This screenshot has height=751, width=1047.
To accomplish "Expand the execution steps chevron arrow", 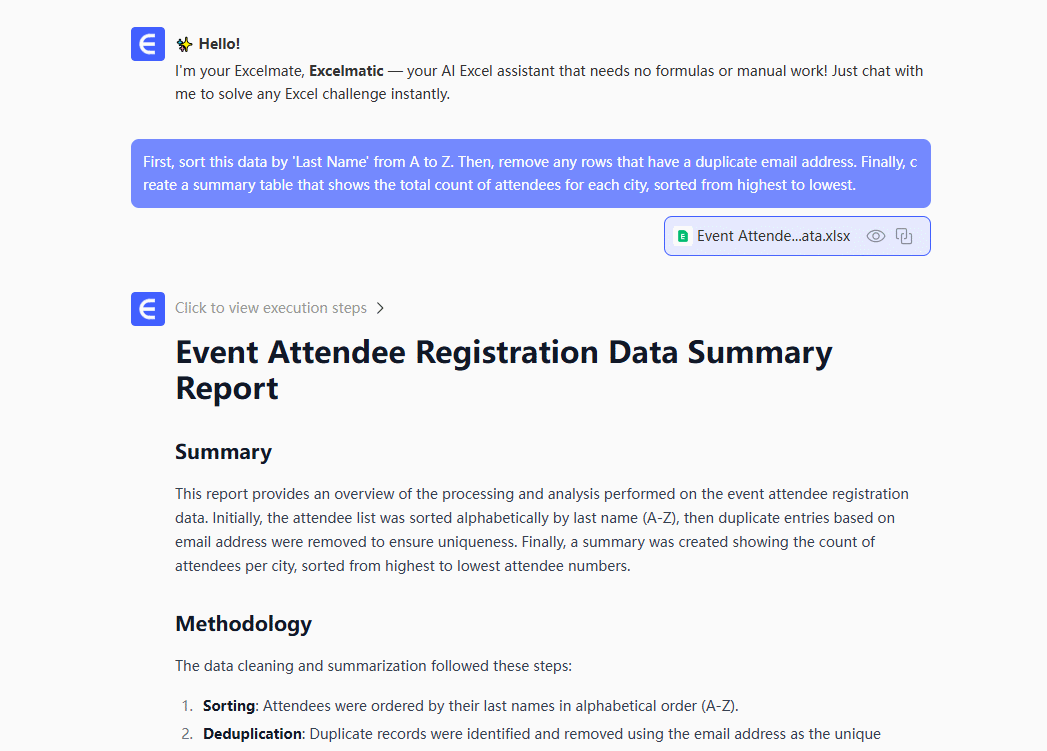I will pyautogui.click(x=380, y=308).
